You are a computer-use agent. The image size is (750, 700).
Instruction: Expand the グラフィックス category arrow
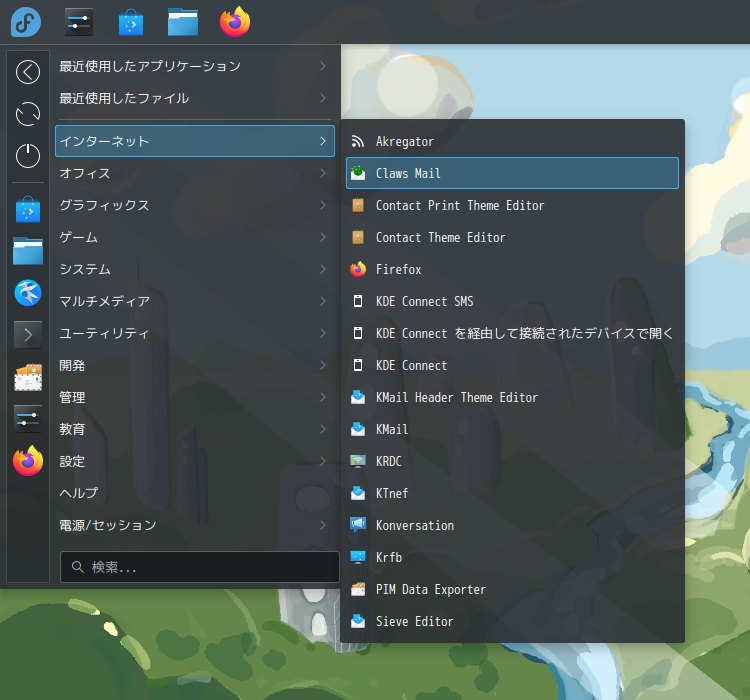(323, 205)
